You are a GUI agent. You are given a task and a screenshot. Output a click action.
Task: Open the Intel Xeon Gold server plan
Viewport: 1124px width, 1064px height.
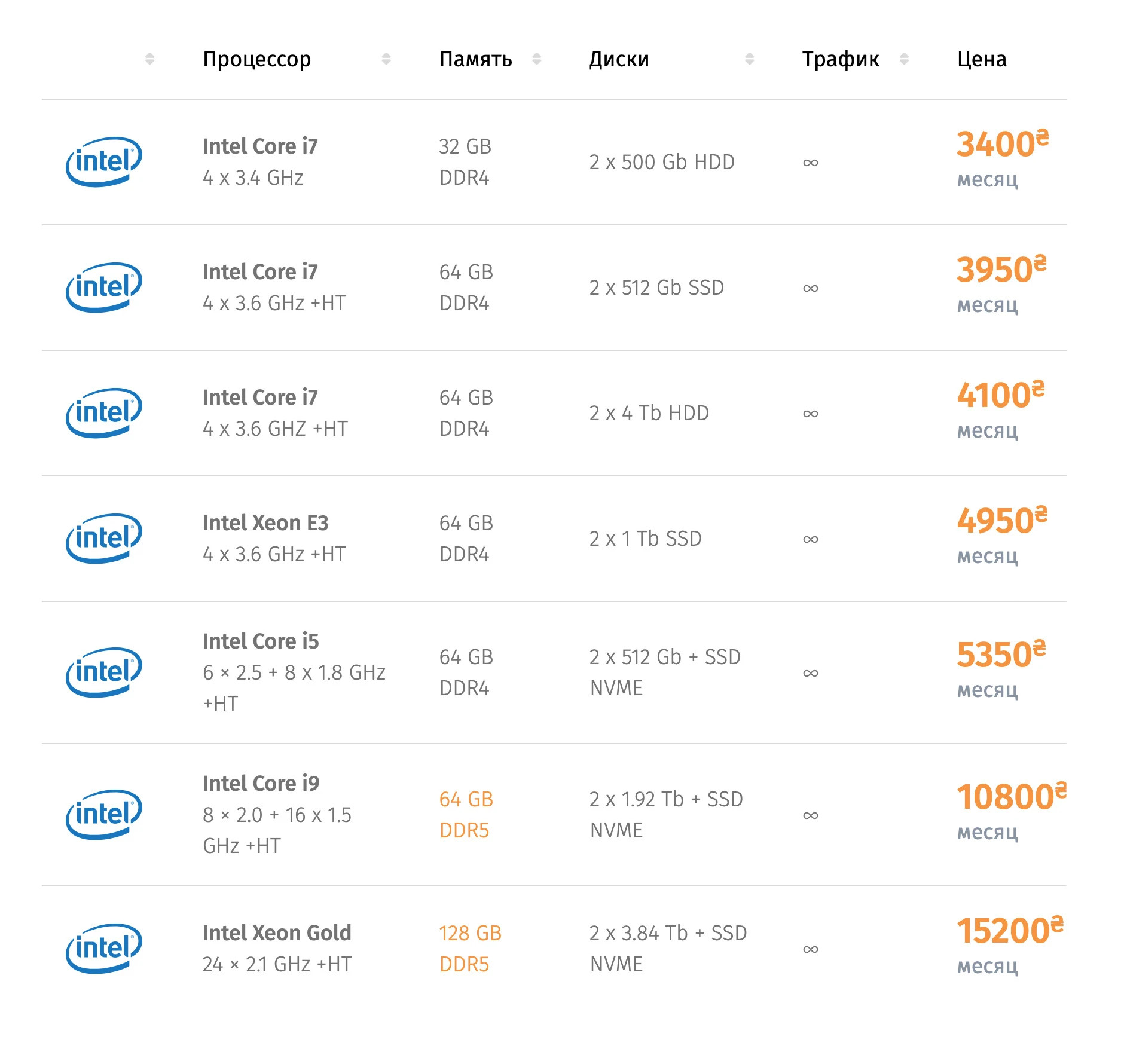(277, 933)
